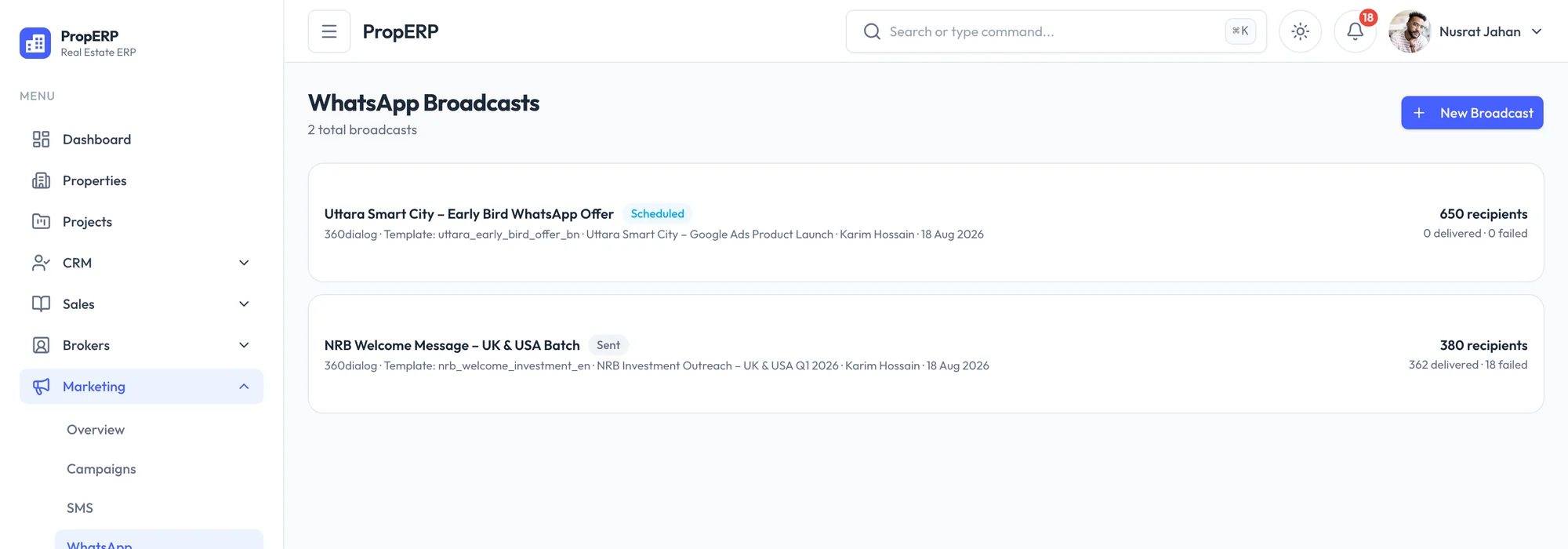Screen dimensions: 1568x549
Task: Click the 650 recipients count
Action: coord(1483,214)
